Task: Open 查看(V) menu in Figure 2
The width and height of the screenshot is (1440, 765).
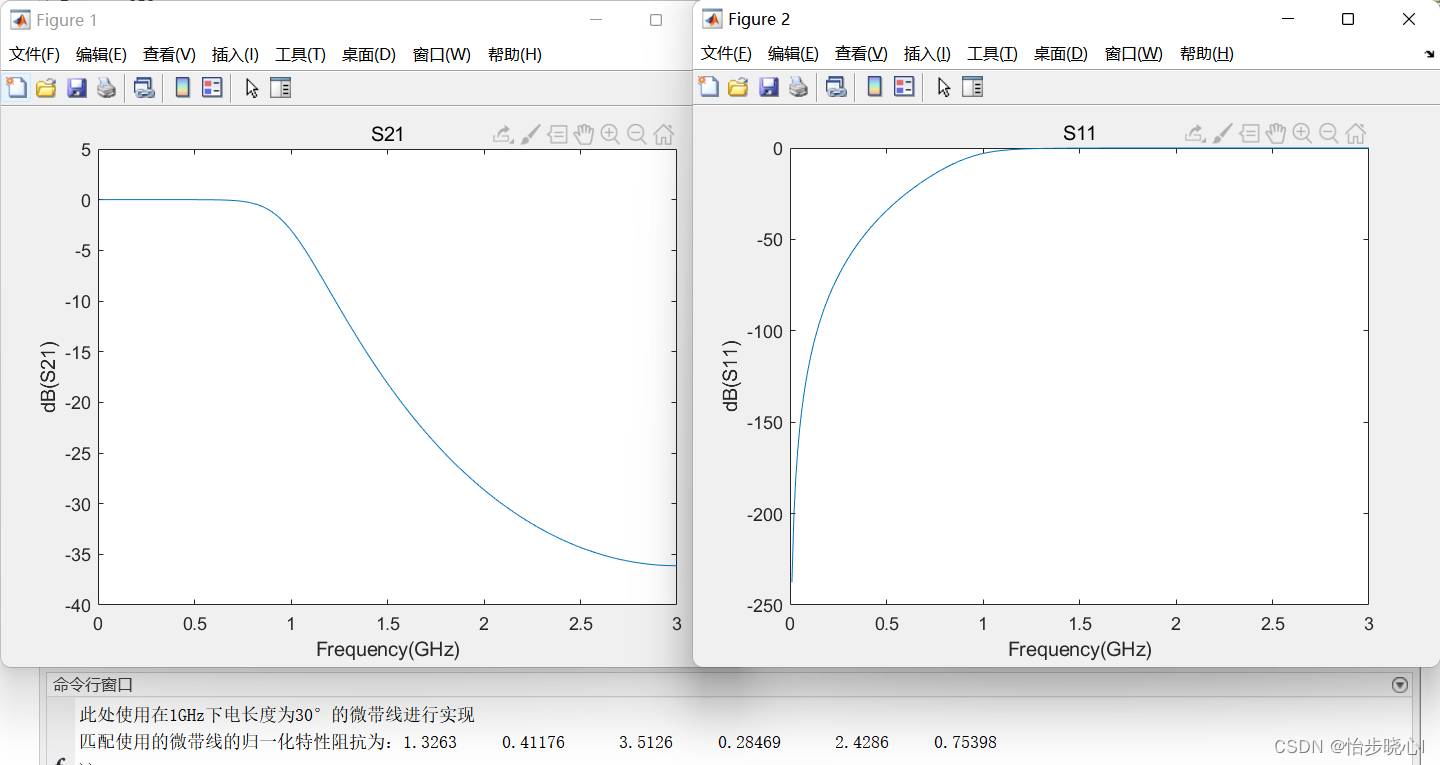Action: [x=861, y=53]
